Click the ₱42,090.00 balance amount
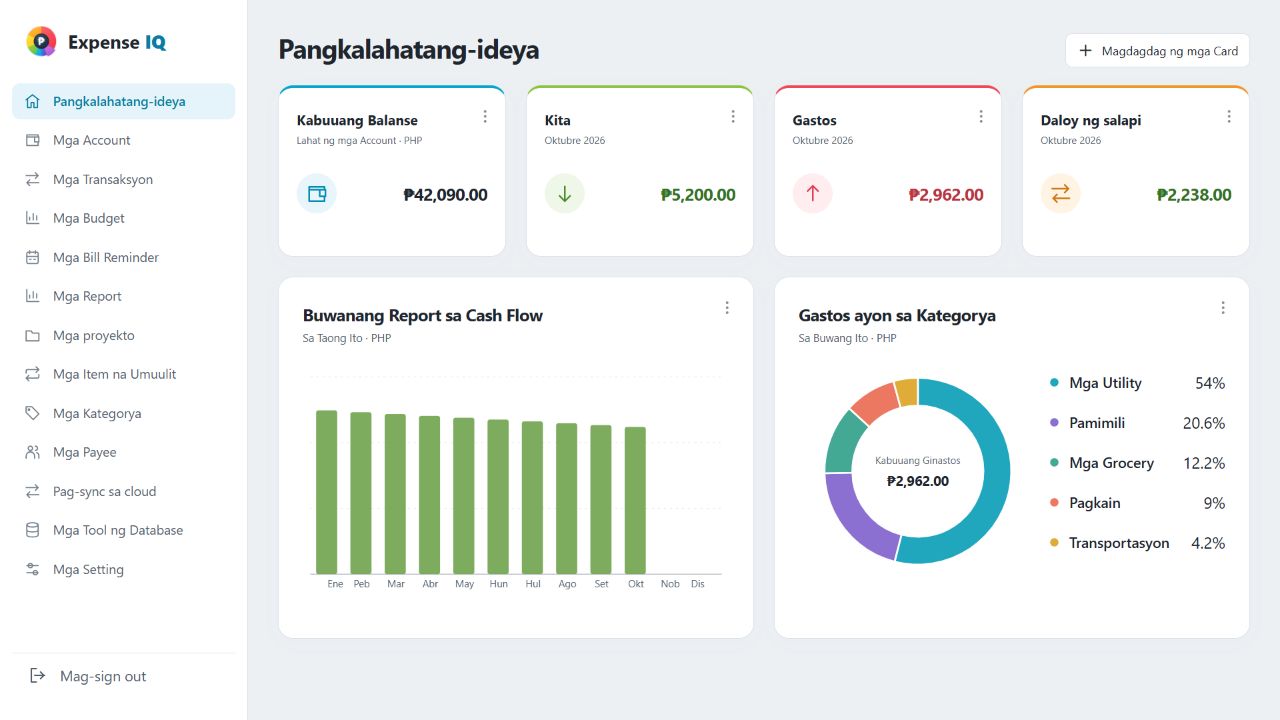The height and width of the screenshot is (720, 1280). click(445, 195)
